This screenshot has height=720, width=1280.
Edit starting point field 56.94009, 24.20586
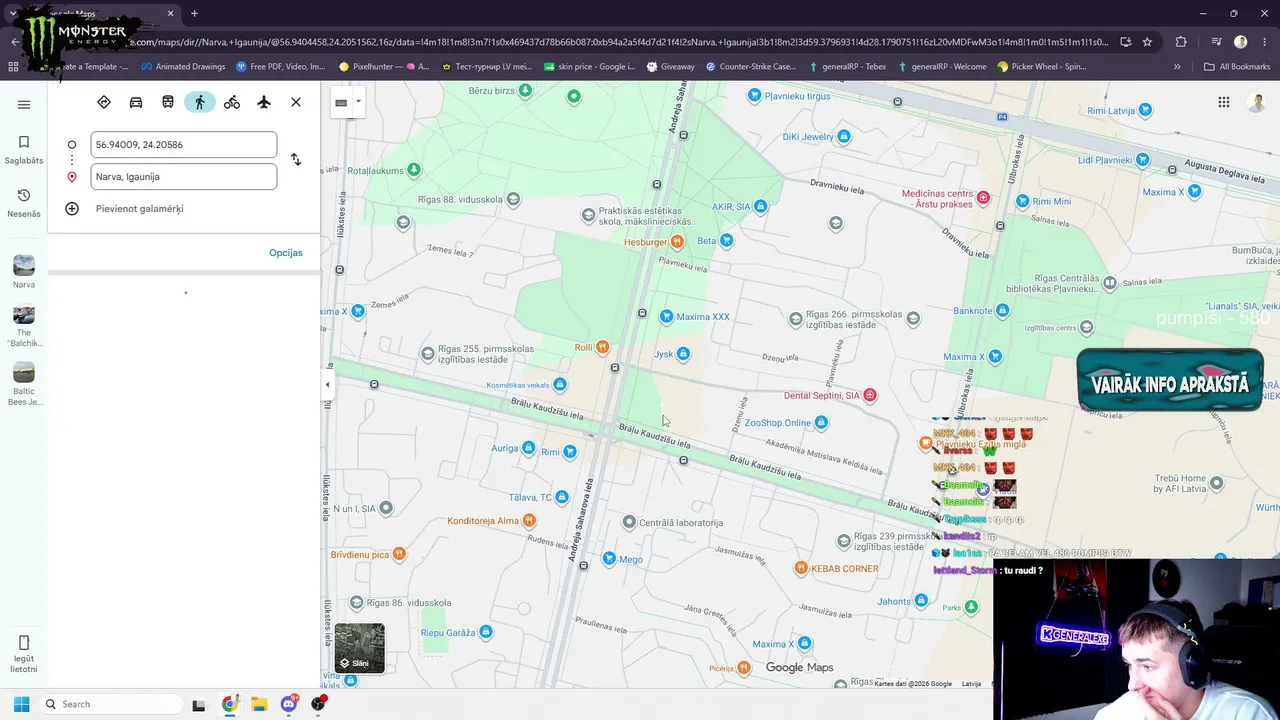coord(184,144)
